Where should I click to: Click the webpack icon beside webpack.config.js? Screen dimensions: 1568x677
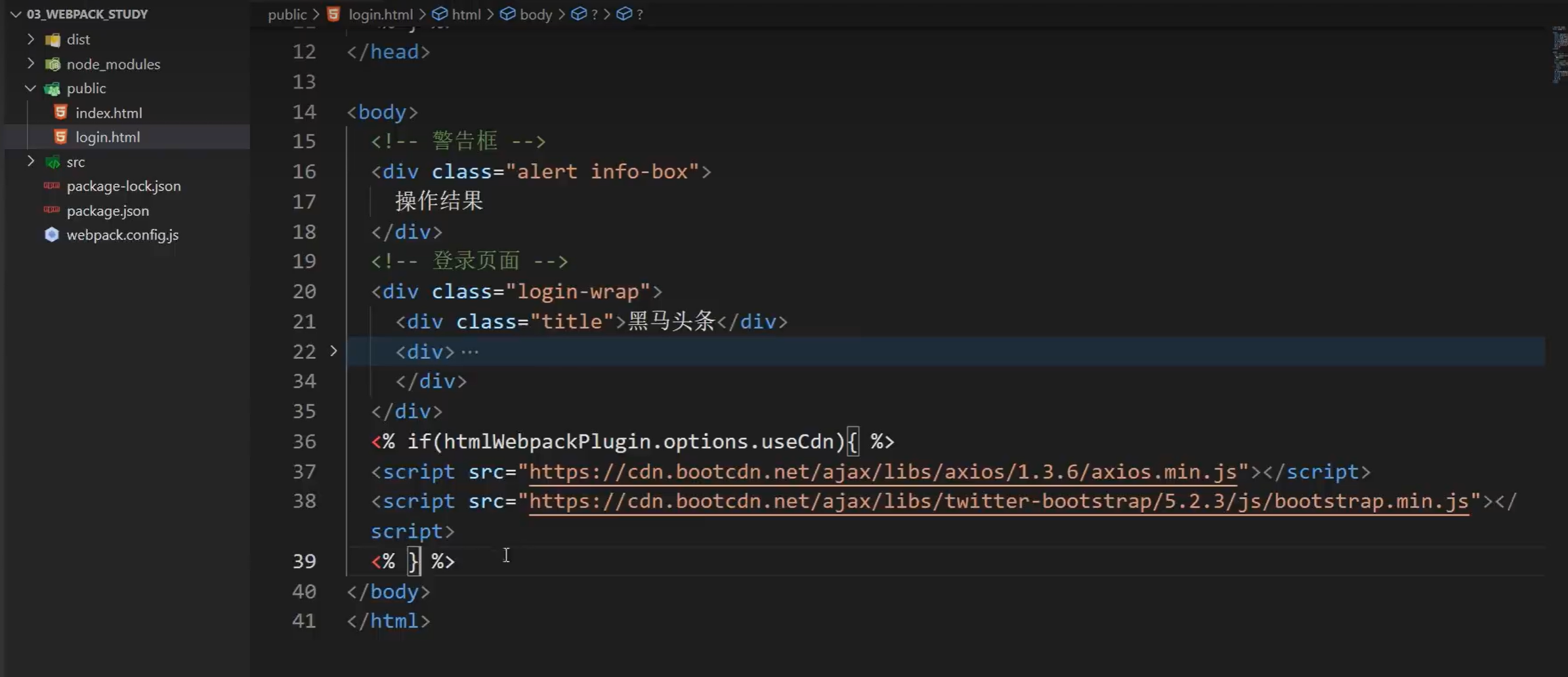coord(51,234)
